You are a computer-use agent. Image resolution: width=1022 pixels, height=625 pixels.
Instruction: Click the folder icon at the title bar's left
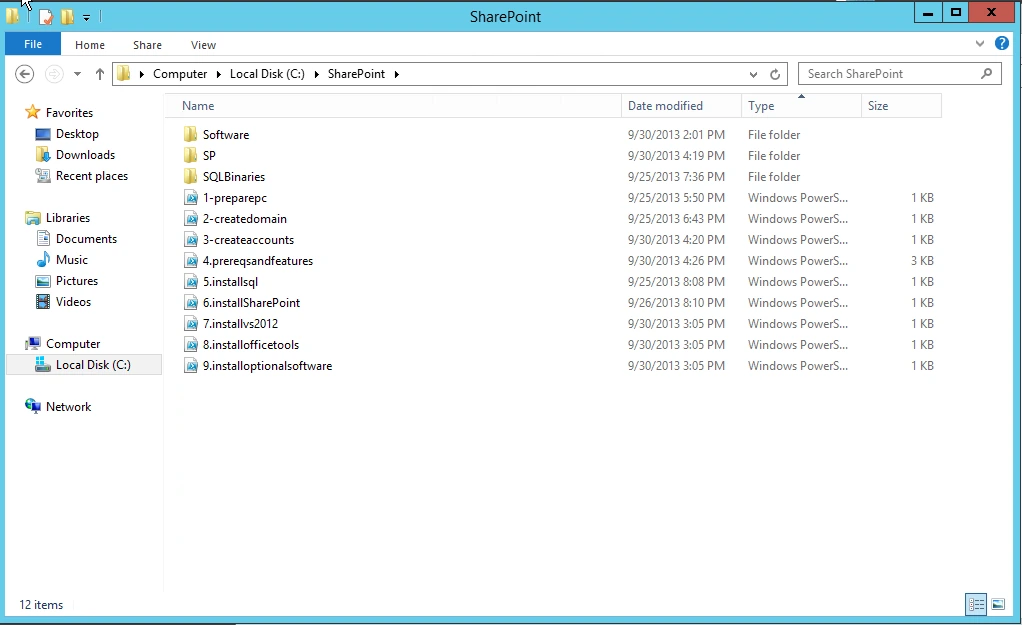[x=12, y=16]
